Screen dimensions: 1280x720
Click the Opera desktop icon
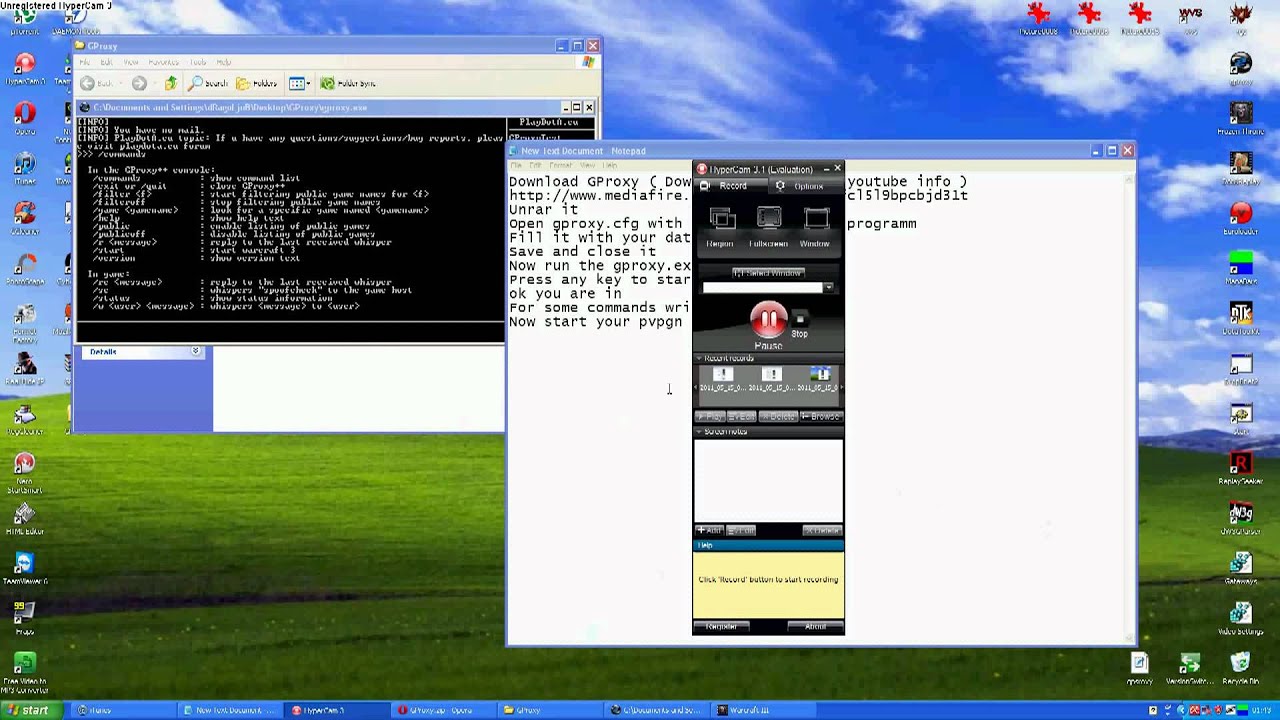point(25,119)
